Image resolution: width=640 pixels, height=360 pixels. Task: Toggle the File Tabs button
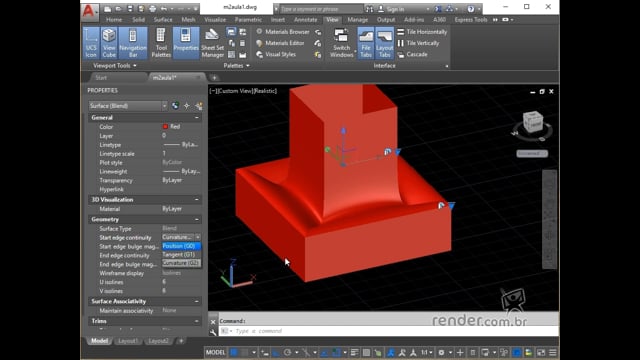tap(366, 43)
